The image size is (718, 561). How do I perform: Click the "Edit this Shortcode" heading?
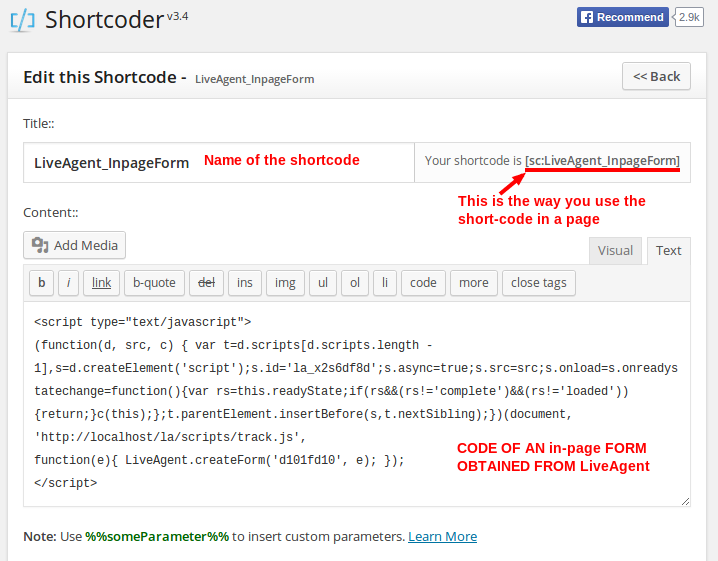(x=100, y=77)
